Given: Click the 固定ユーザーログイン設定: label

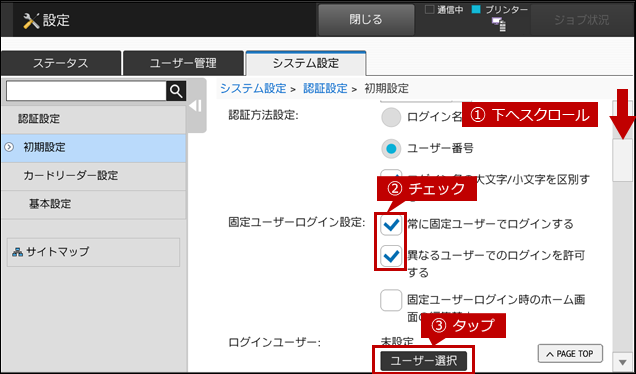Looking at the screenshot, I should point(297,222).
